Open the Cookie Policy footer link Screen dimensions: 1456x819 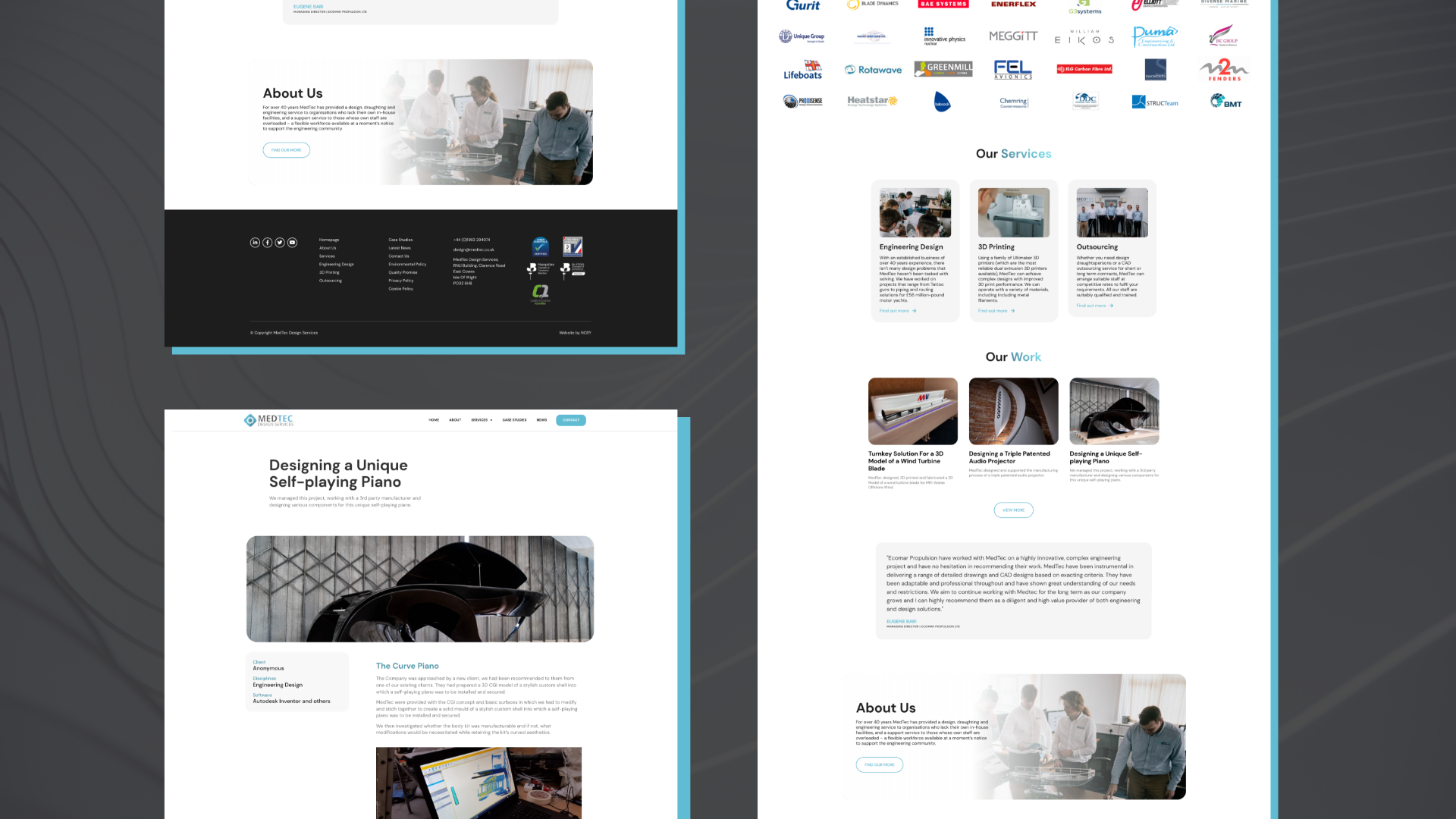coord(401,289)
